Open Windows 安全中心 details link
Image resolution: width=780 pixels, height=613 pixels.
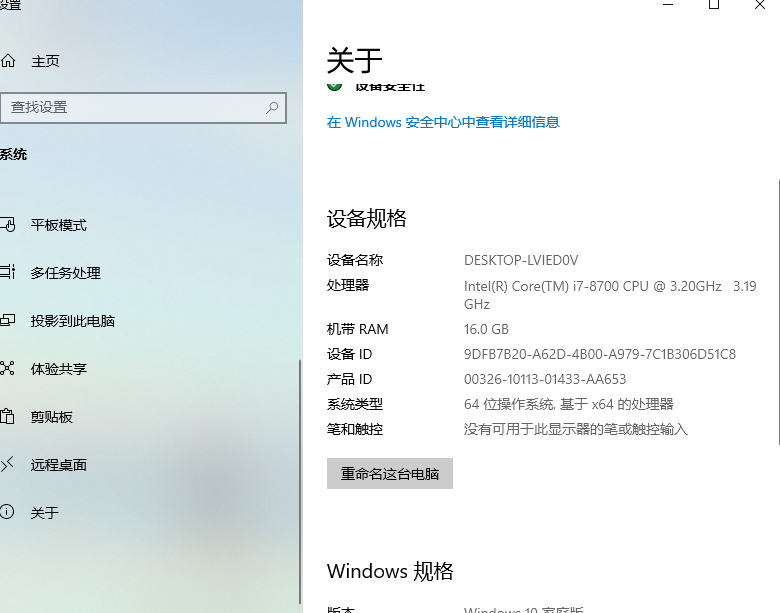(x=443, y=122)
